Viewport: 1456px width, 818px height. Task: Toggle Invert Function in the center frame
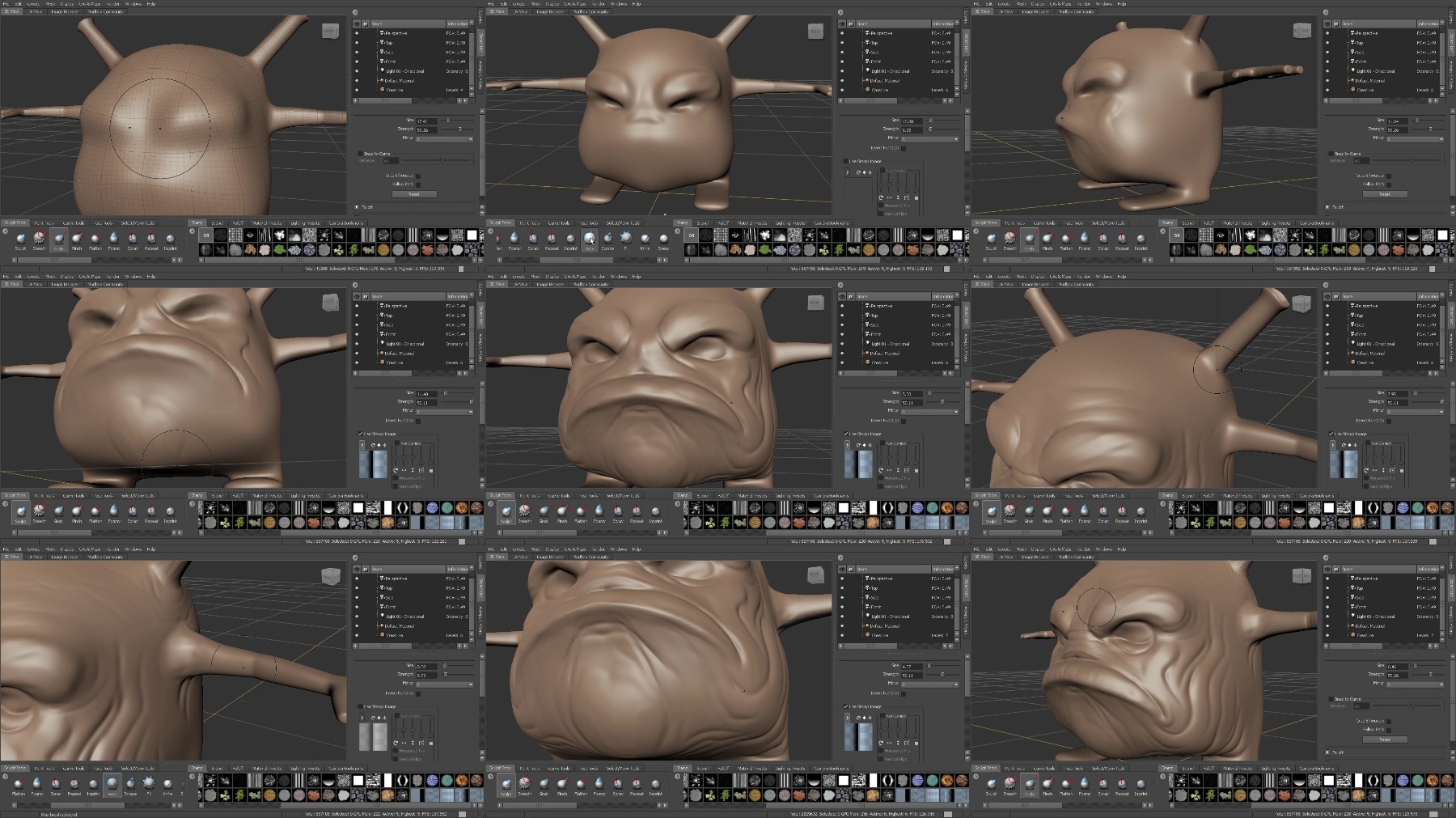click(904, 421)
